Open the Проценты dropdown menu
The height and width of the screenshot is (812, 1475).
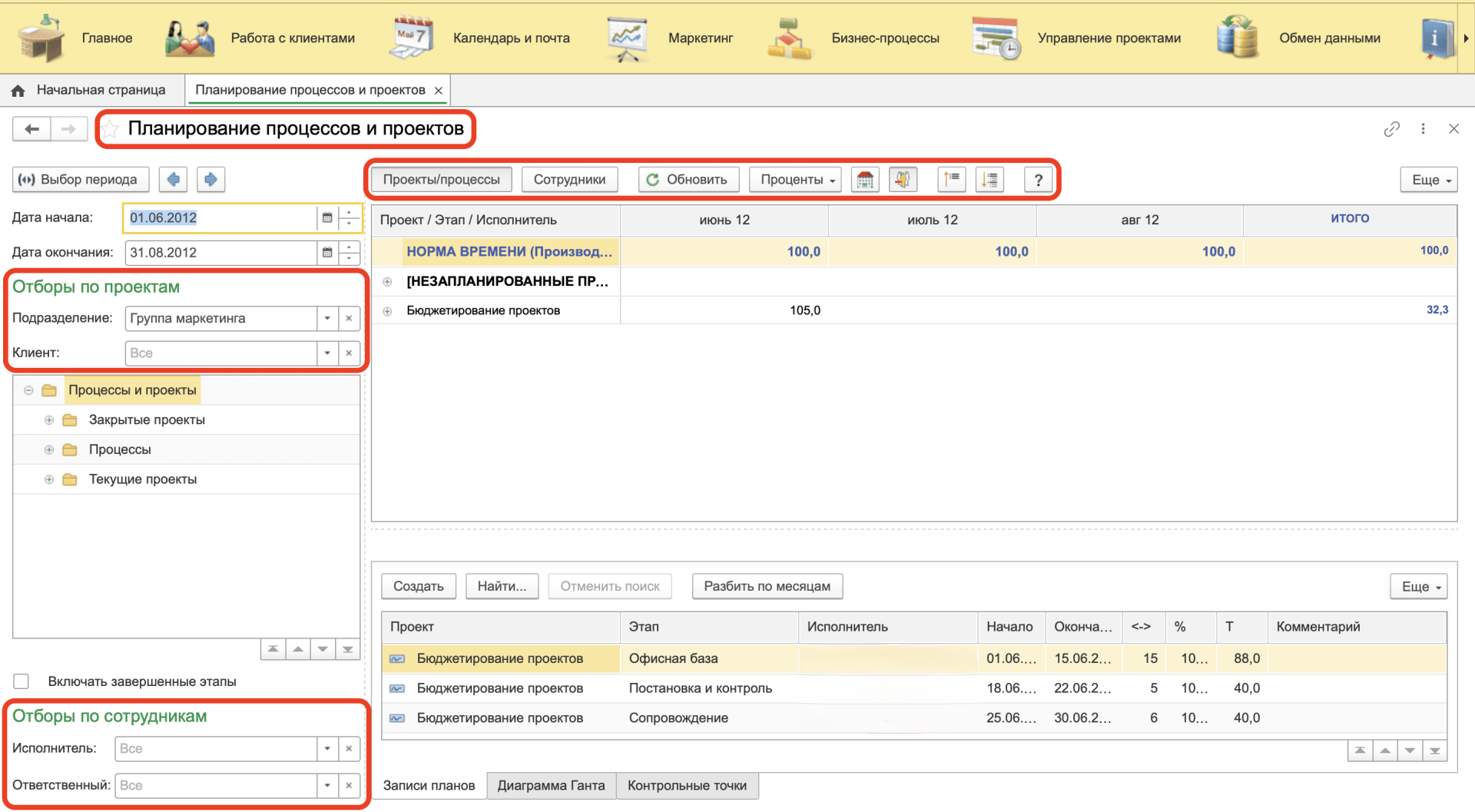796,180
